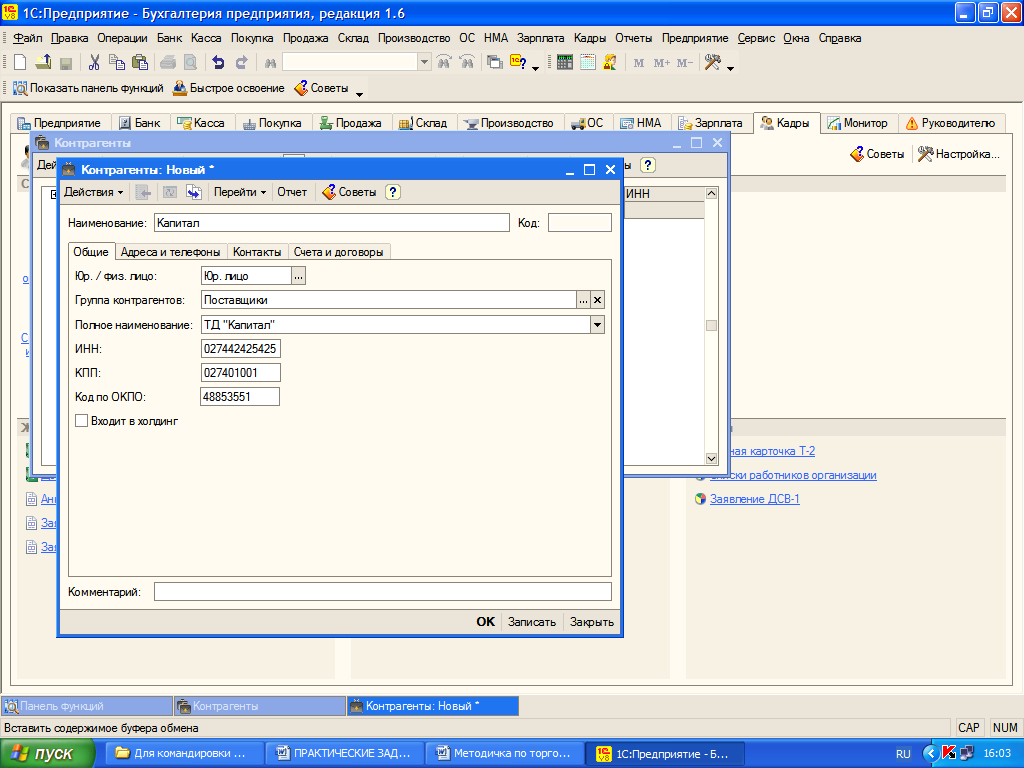The width and height of the screenshot is (1024, 768).
Task: Click Советы in the Контрагенты: Новый toolbar
Action: coord(349,192)
